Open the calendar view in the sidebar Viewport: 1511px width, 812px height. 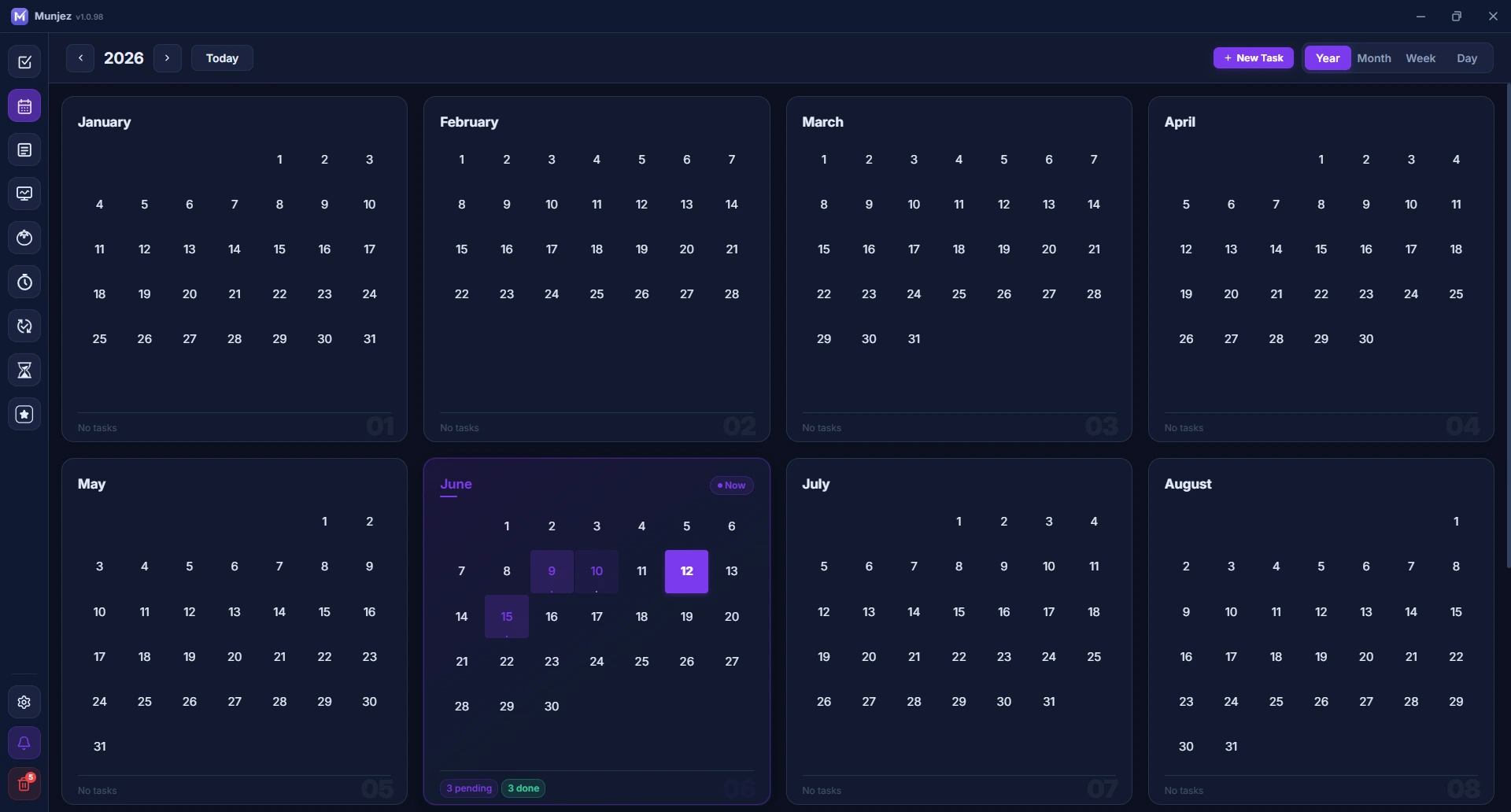24,106
